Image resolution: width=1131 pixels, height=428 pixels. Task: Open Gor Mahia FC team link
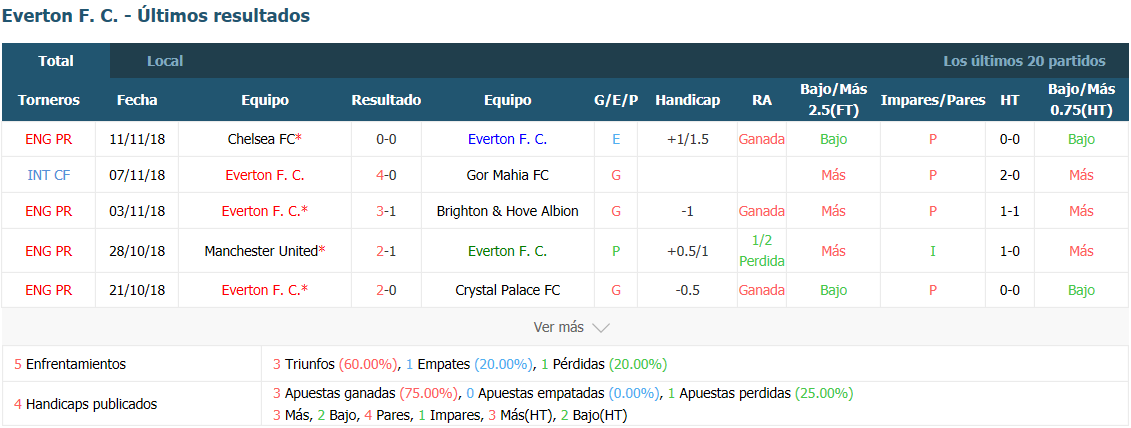508,175
